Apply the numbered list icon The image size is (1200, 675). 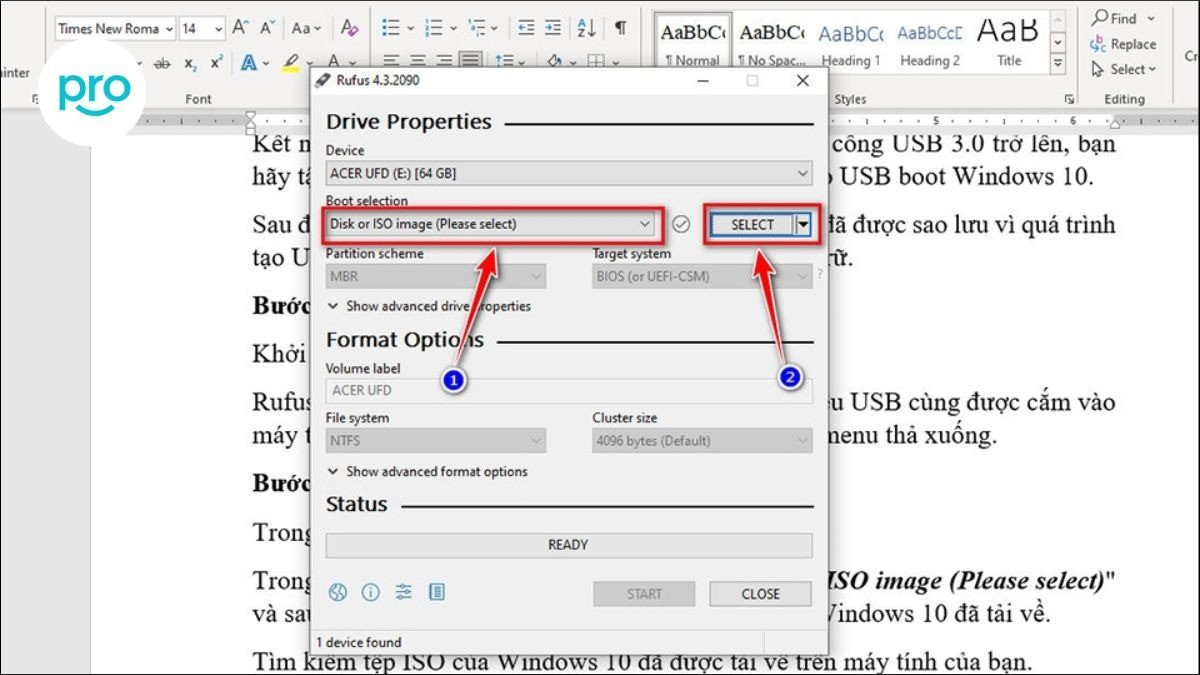[x=435, y=27]
